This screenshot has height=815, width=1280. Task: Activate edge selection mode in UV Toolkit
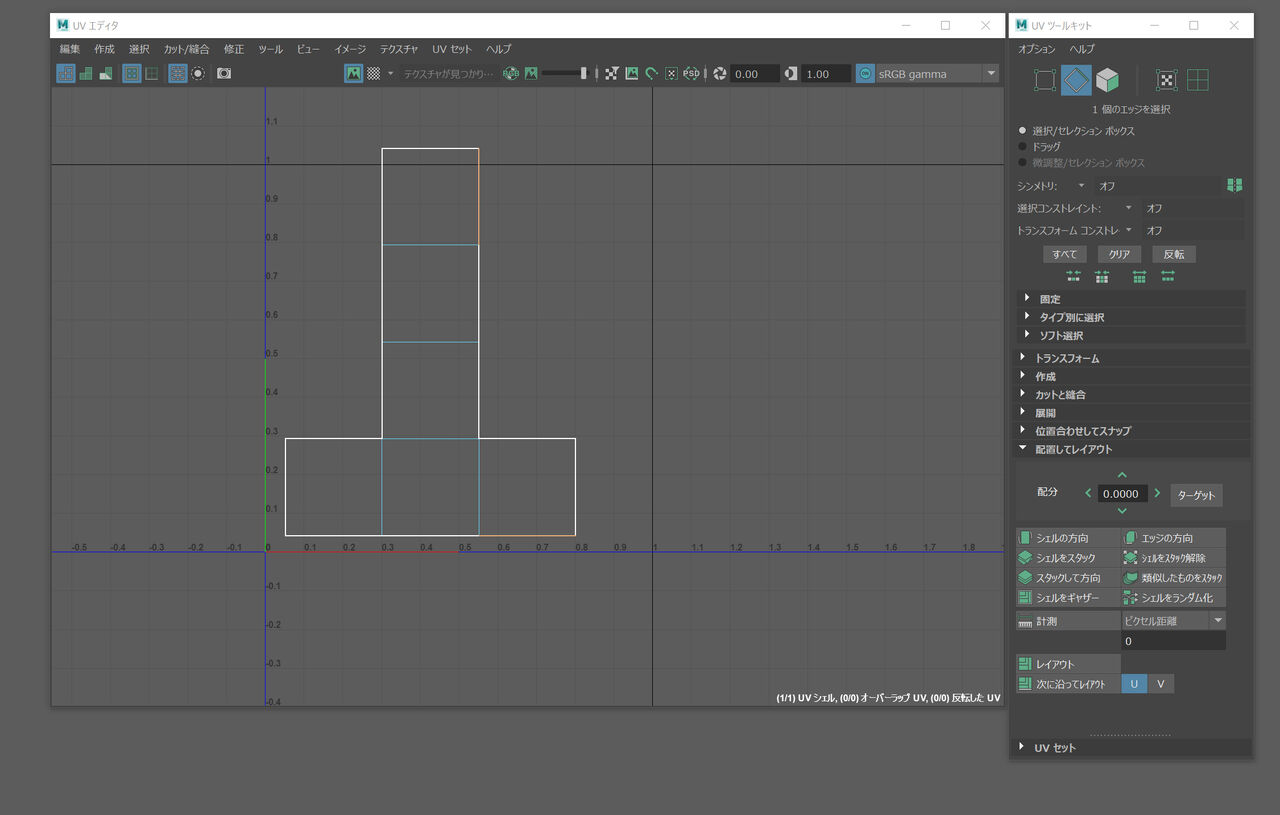point(1076,80)
